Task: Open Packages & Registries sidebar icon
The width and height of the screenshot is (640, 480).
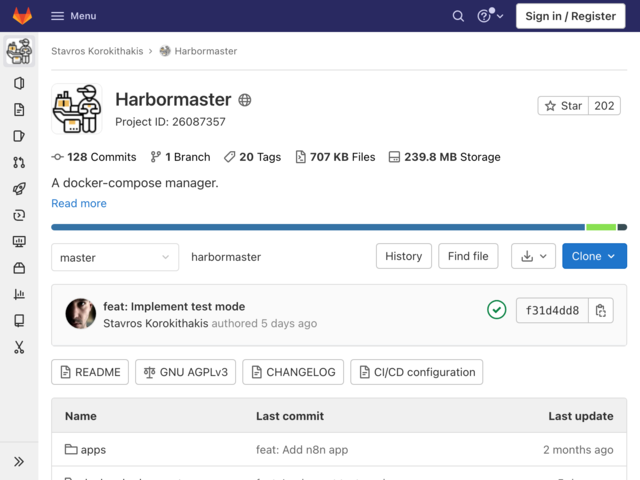Action: point(19,268)
